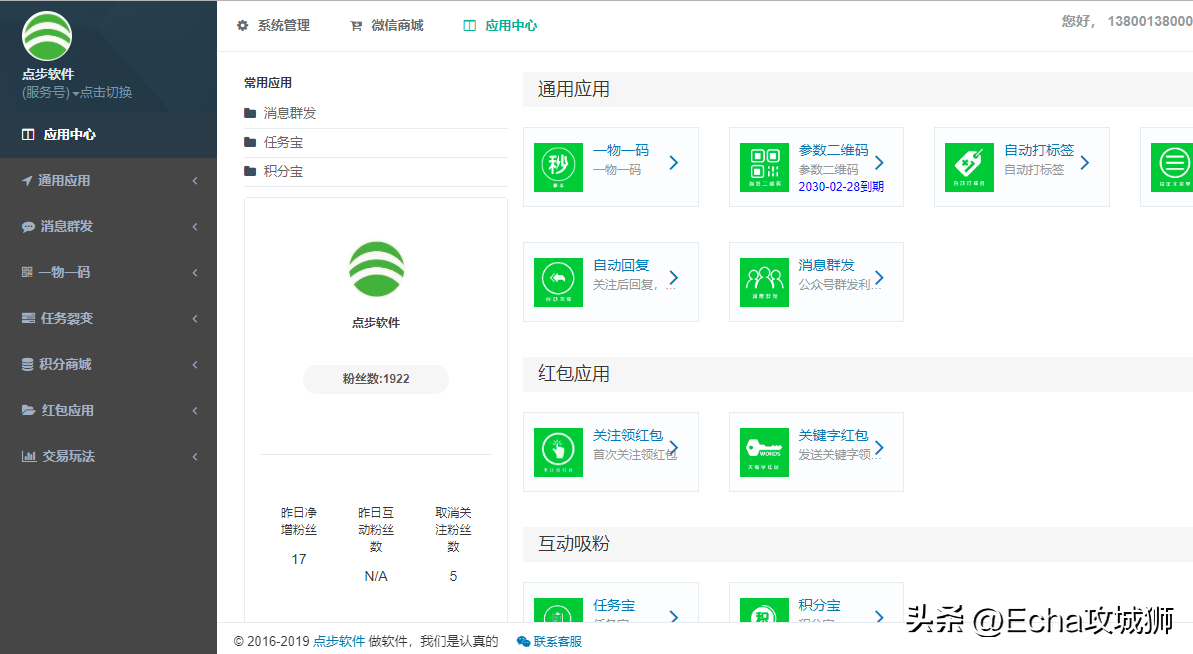This screenshot has height=654, width=1193.
Task: Click the 取消关注粉丝数 value 5
Action: (x=453, y=576)
